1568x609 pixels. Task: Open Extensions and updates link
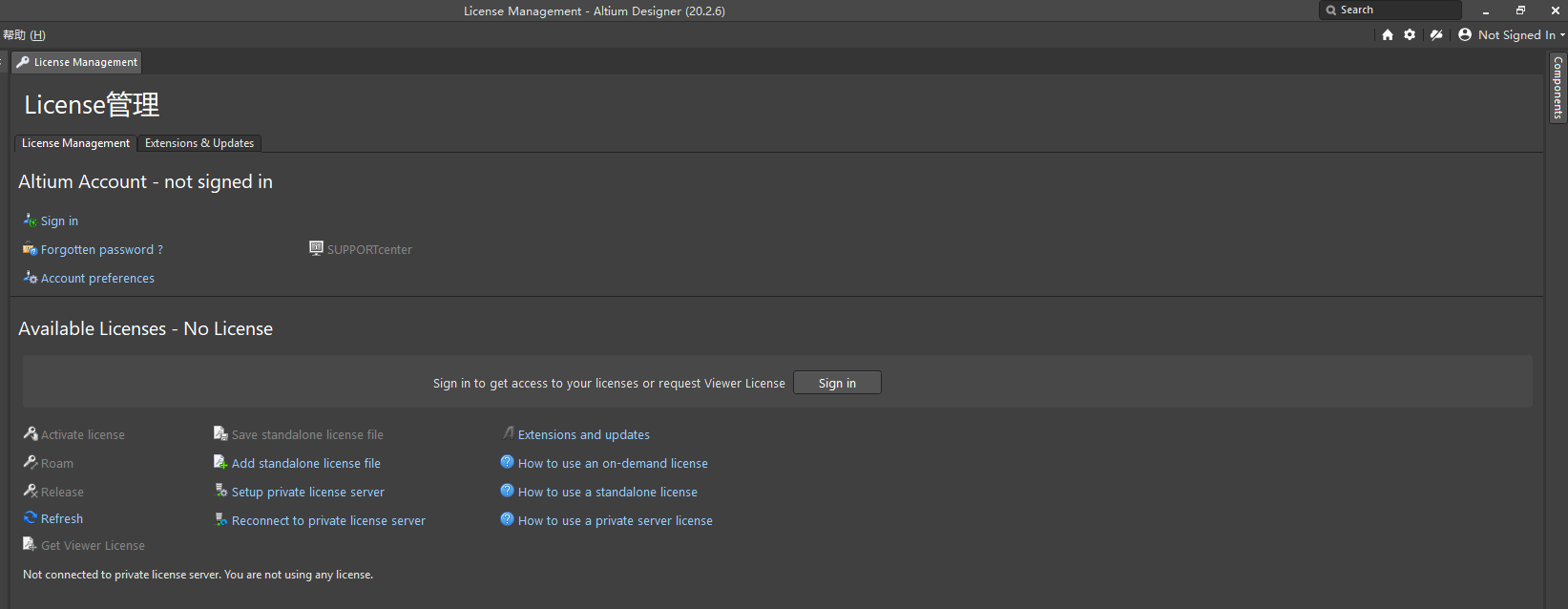(584, 434)
